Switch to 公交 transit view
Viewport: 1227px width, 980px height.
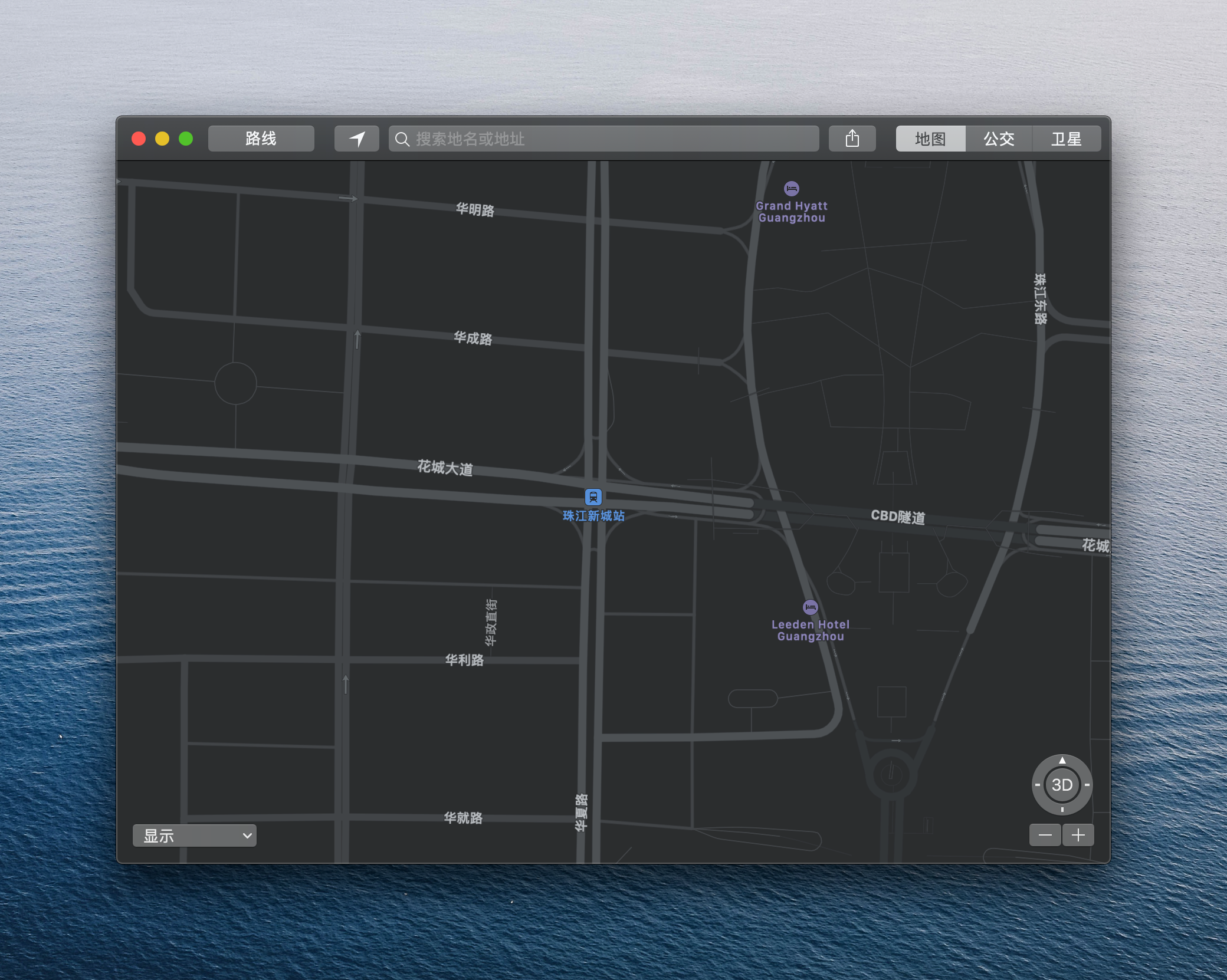pos(999,139)
